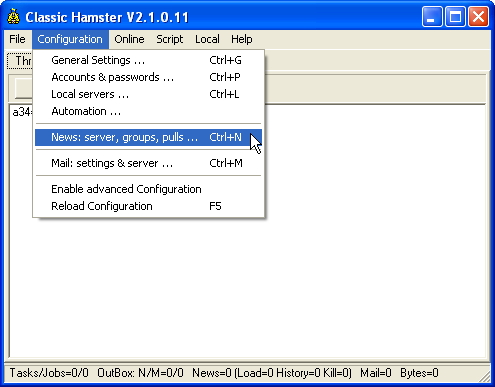Image resolution: width=495 pixels, height=387 pixels.
Task: Enable advanced Configuration option
Action: point(148,189)
